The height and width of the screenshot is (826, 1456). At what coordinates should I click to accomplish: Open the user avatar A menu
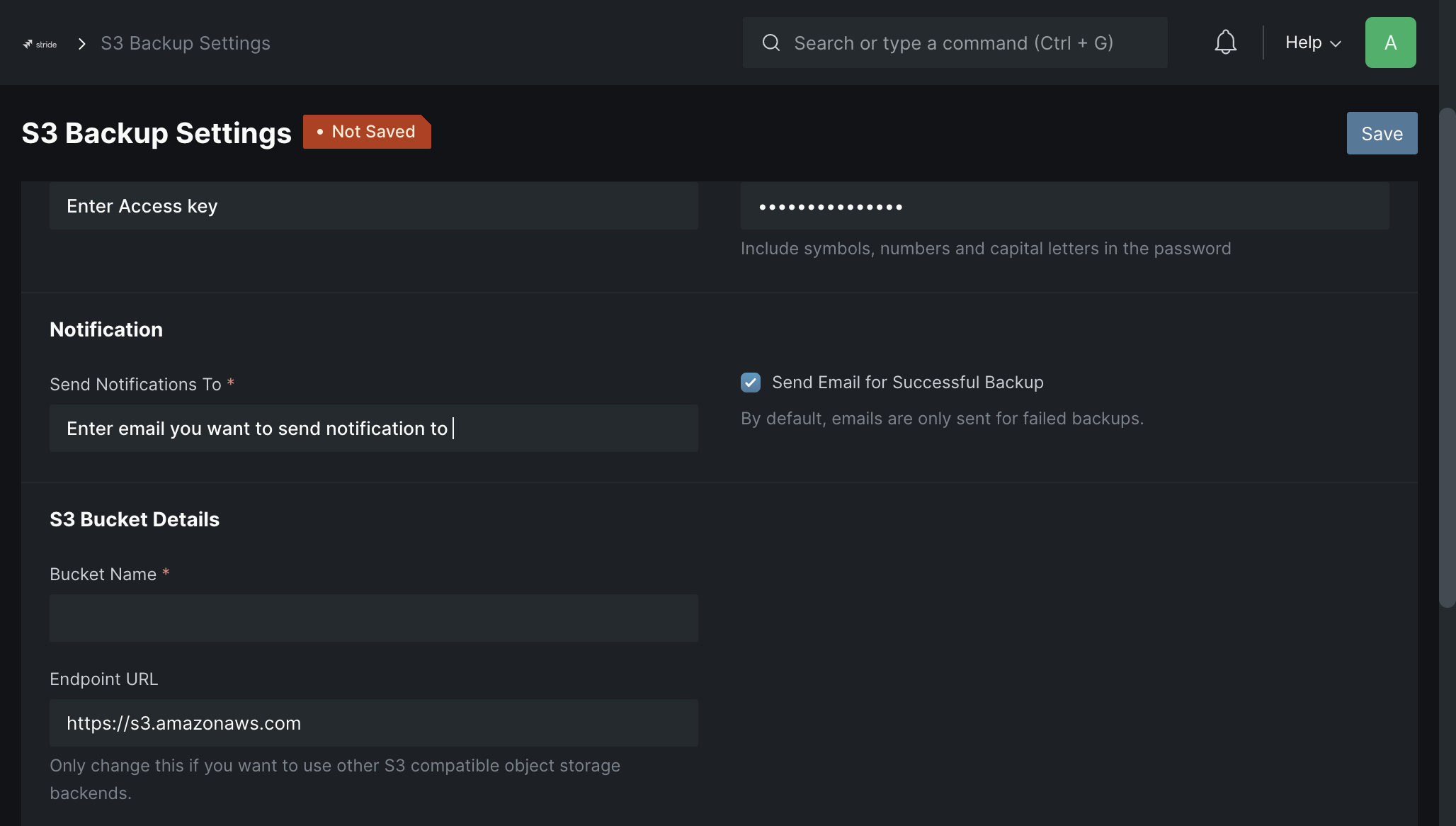point(1390,43)
